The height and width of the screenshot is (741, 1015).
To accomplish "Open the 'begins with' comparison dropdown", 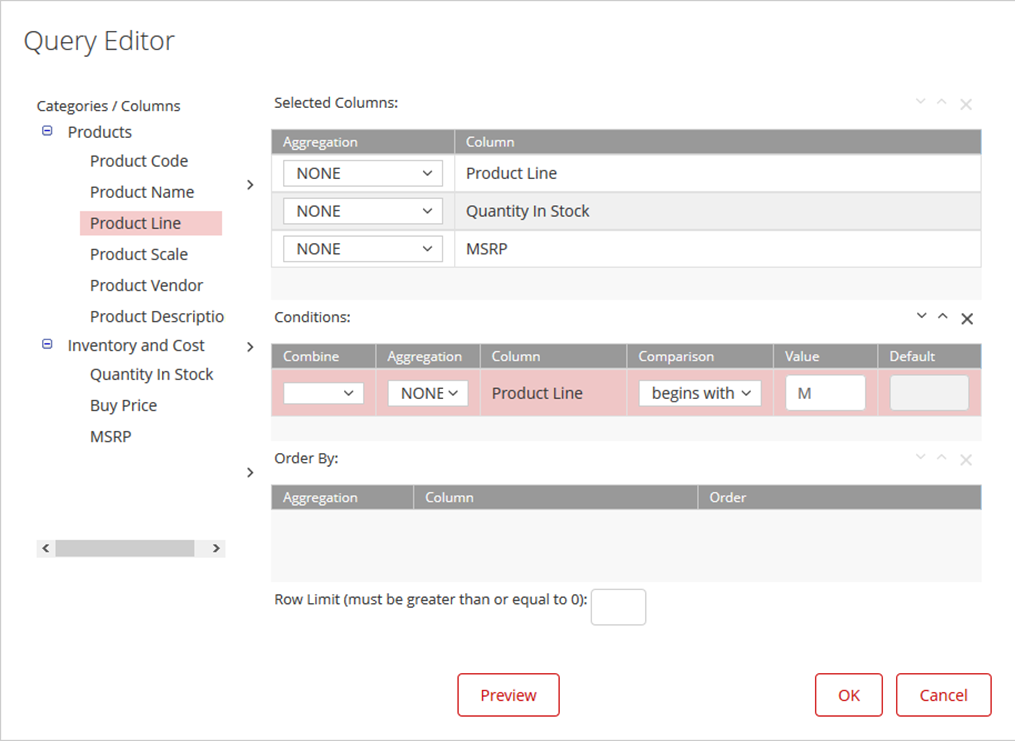I will (x=700, y=393).
